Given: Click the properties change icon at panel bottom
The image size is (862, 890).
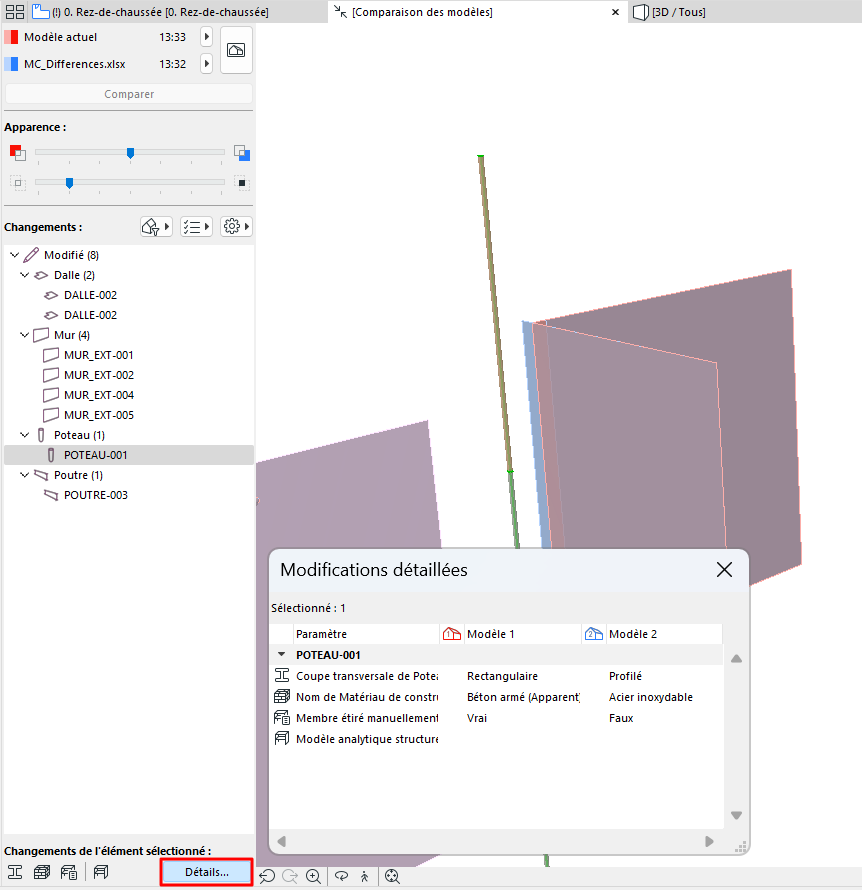Looking at the screenshot, I should 69,872.
